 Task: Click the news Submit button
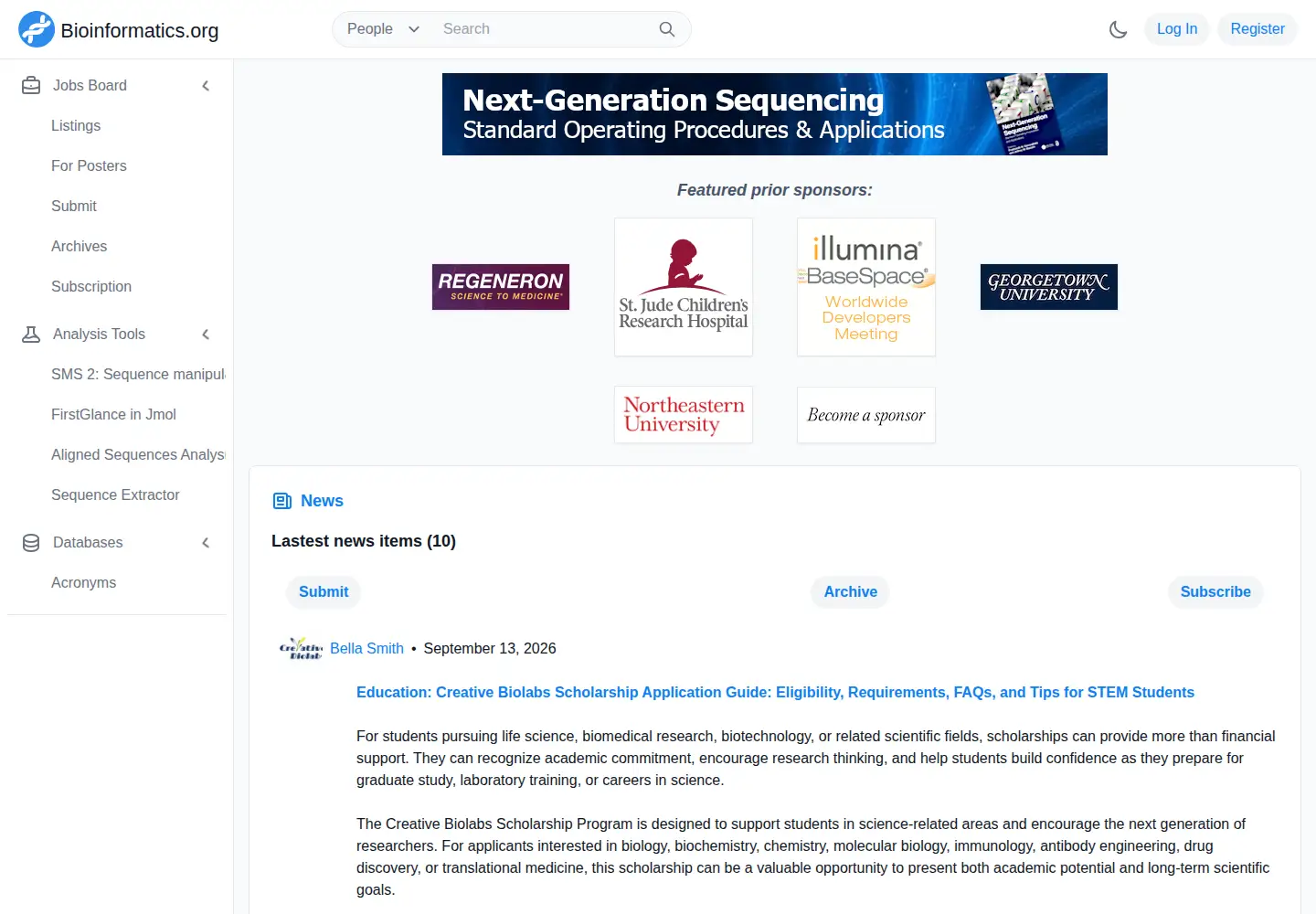(324, 592)
